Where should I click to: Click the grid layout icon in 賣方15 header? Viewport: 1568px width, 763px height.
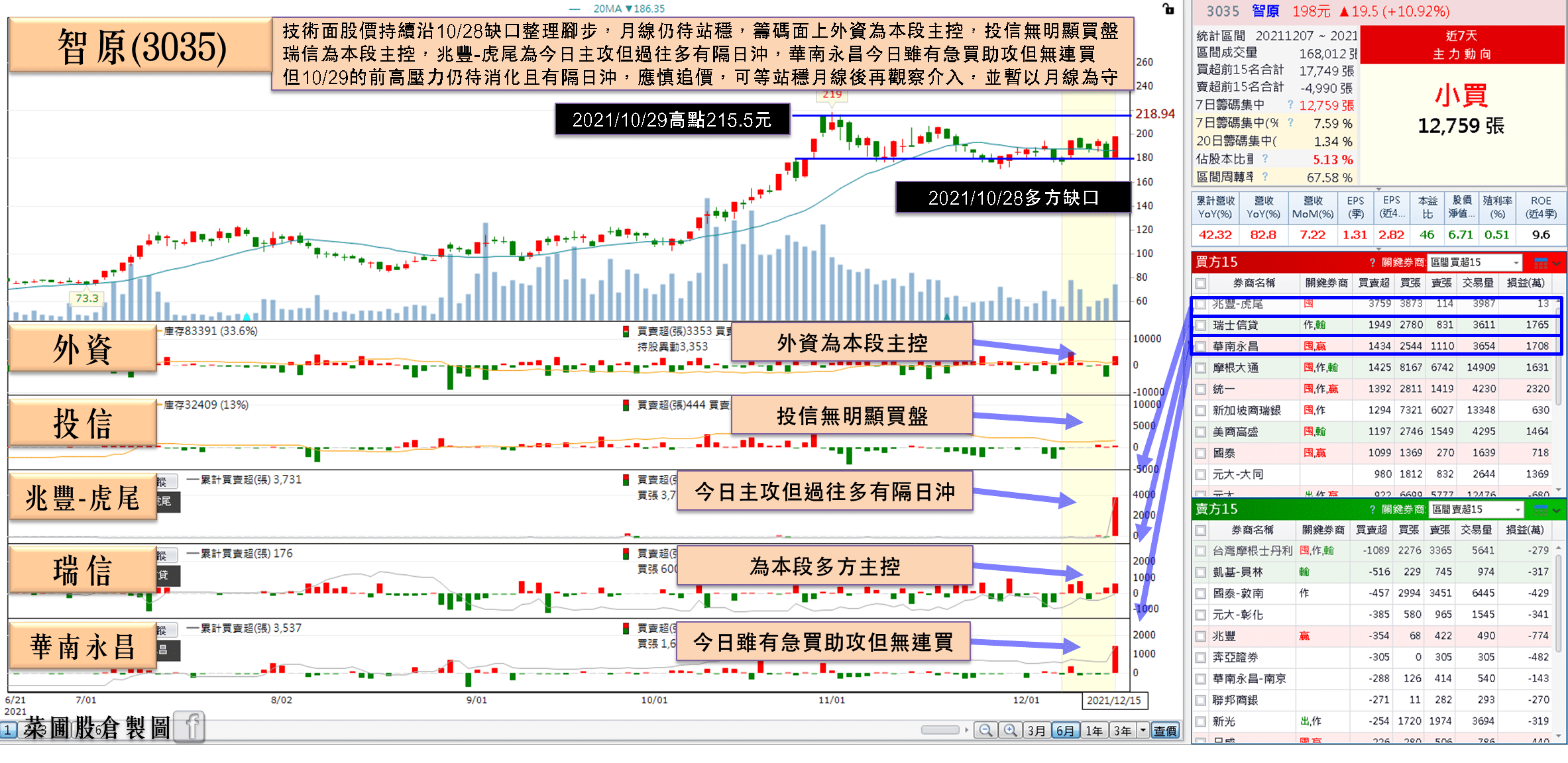[1541, 509]
